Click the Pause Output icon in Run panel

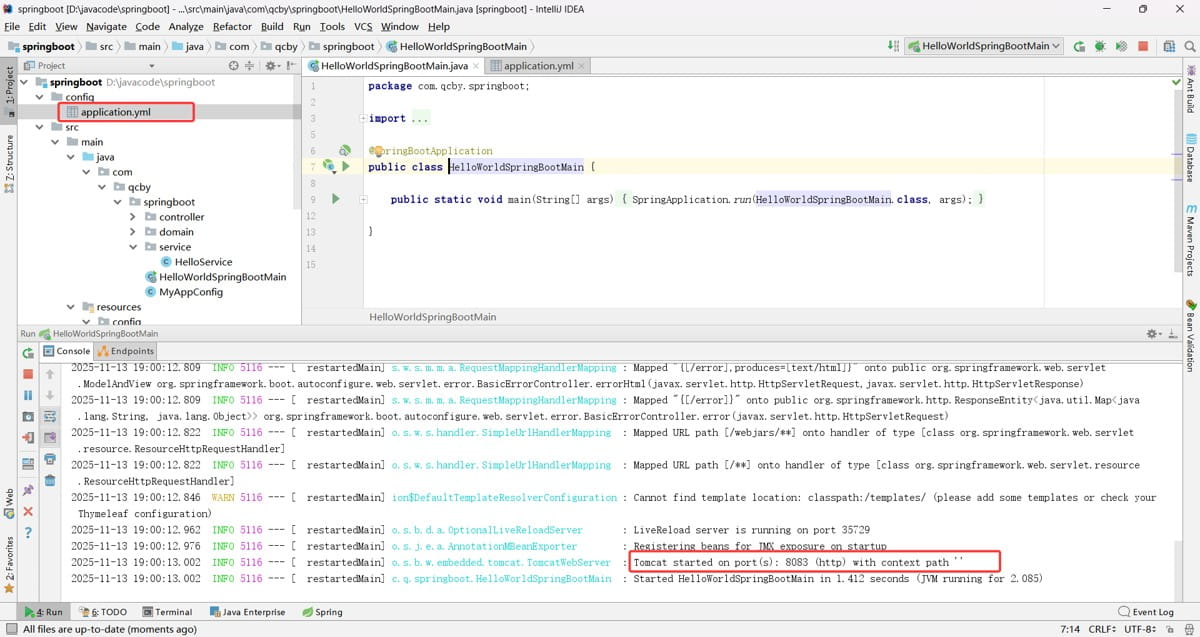[x=28, y=395]
